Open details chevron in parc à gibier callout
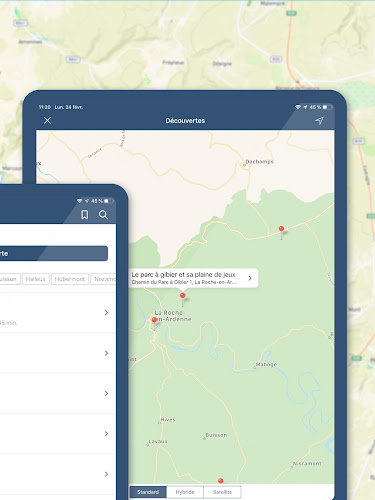The width and height of the screenshot is (375, 500). 250,278
